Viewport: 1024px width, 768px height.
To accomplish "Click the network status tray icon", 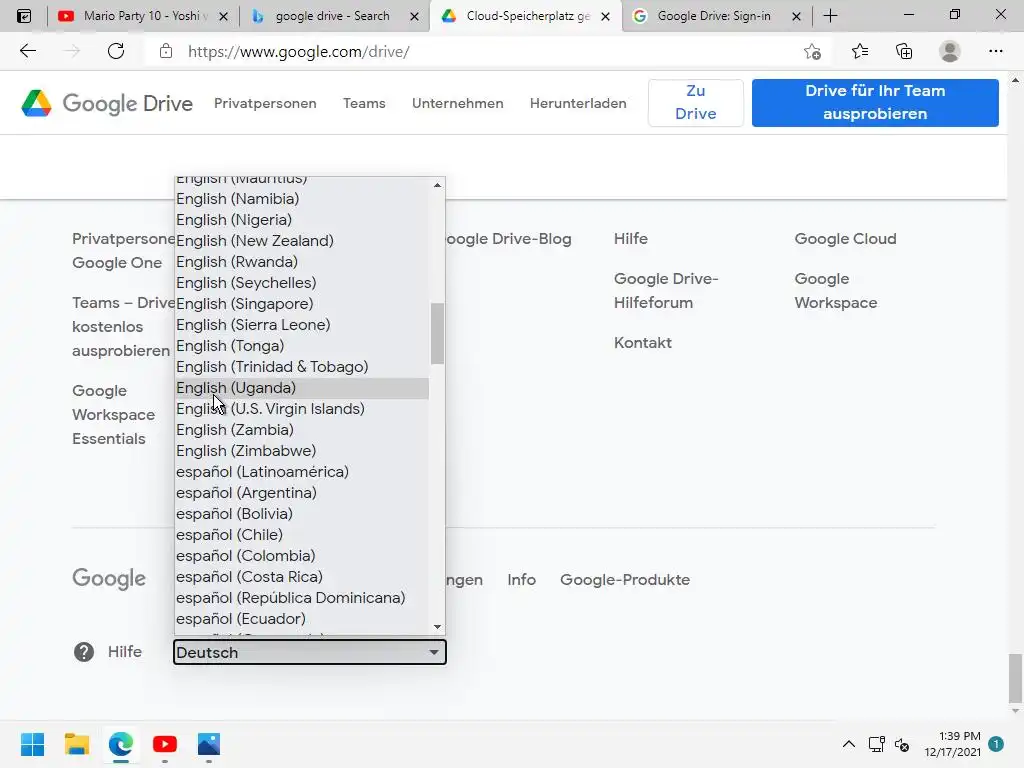I will click(x=876, y=744).
